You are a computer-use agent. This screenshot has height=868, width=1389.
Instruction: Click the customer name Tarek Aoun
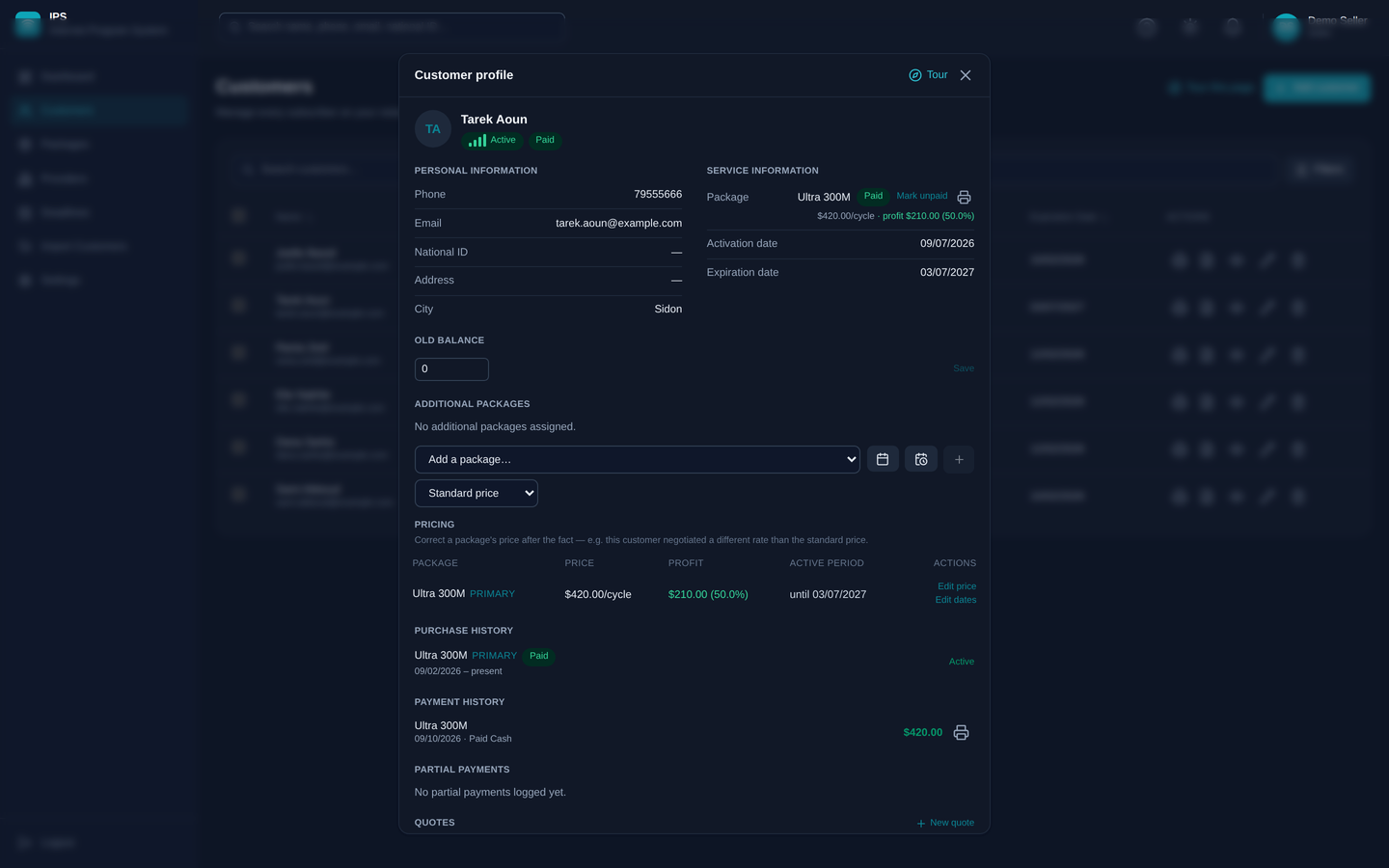pyautogui.click(x=494, y=120)
